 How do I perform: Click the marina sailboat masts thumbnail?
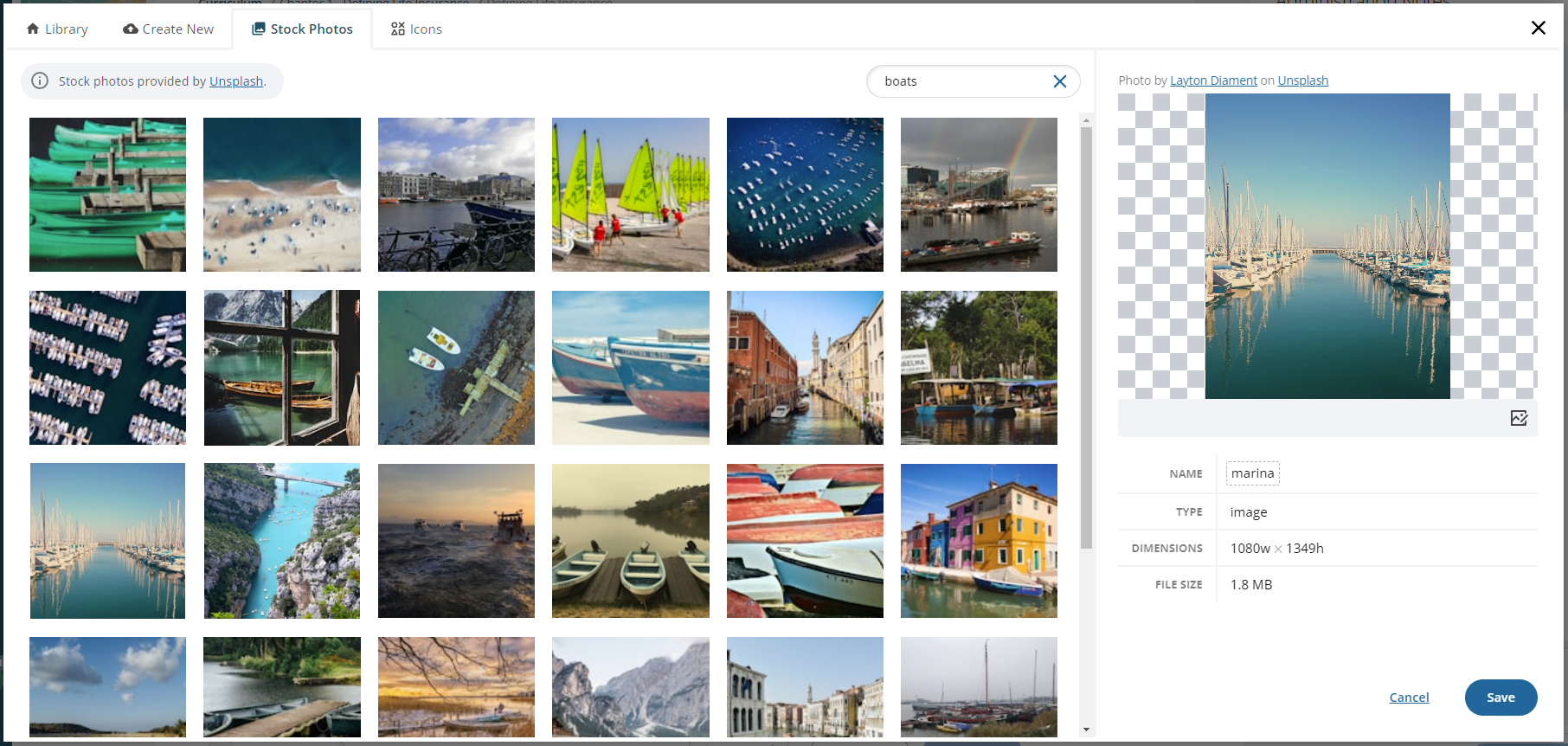107,541
